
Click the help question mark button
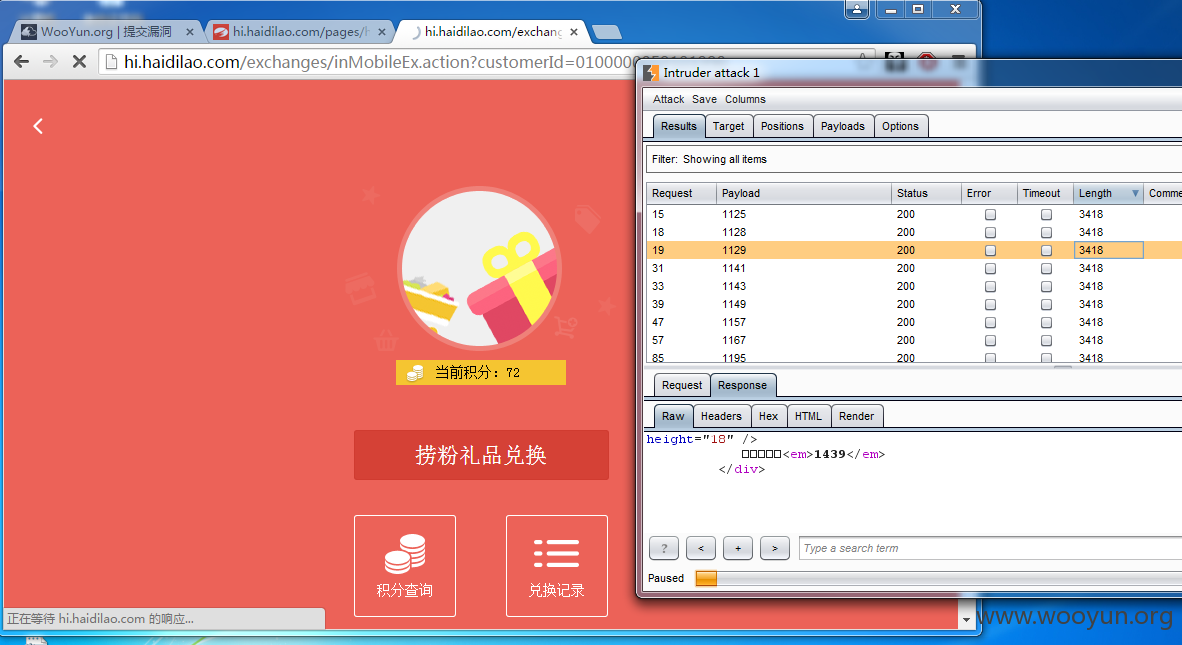pos(663,549)
